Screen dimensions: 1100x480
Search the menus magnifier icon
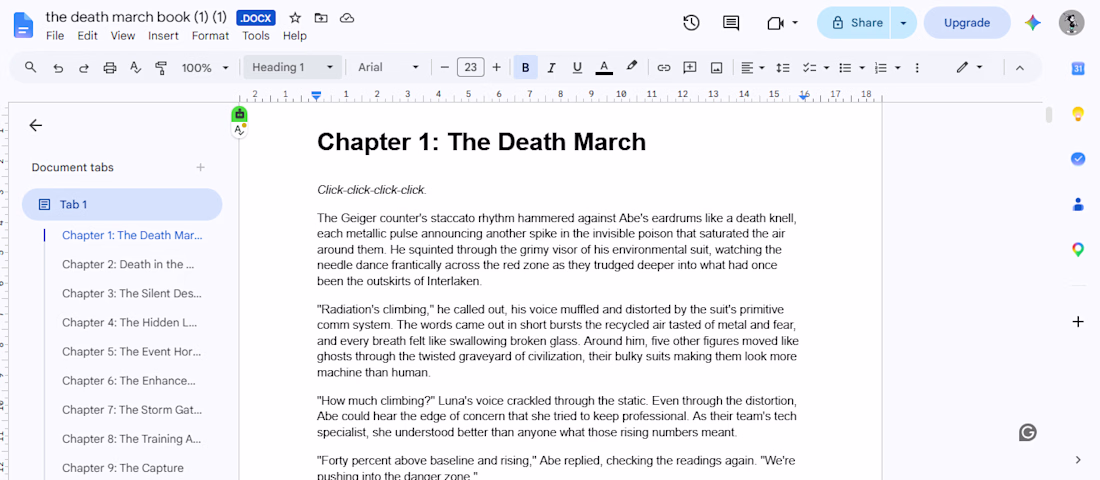coord(30,67)
